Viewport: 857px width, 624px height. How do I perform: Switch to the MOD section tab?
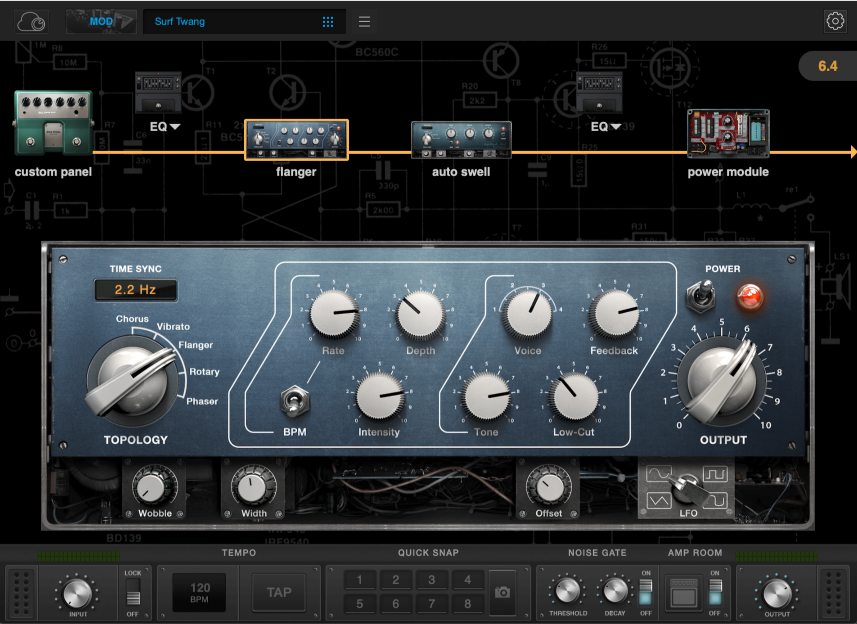[100, 21]
